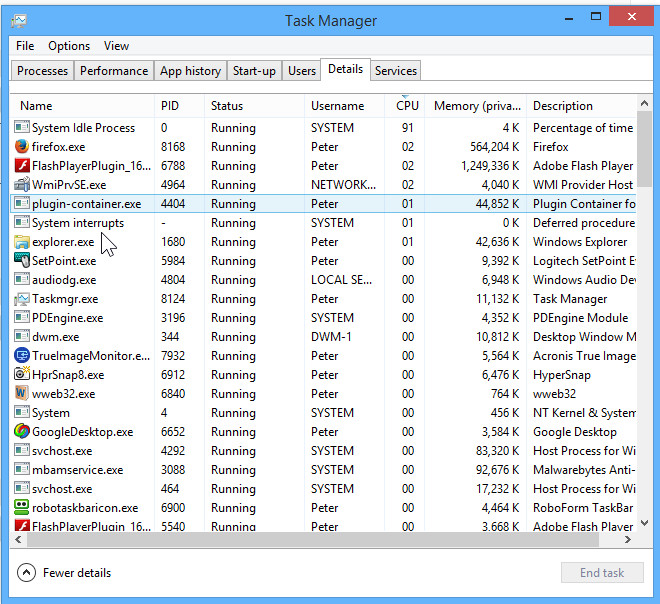This screenshot has height=604, width=660.
Task: Click the Task Manager title bar icon
Action: 20,20
